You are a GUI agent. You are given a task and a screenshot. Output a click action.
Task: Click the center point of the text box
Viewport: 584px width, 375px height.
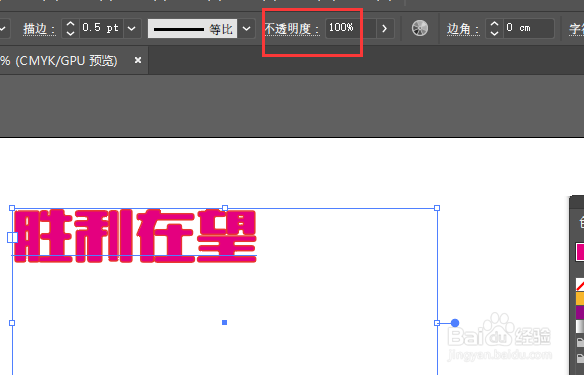[x=225, y=322]
